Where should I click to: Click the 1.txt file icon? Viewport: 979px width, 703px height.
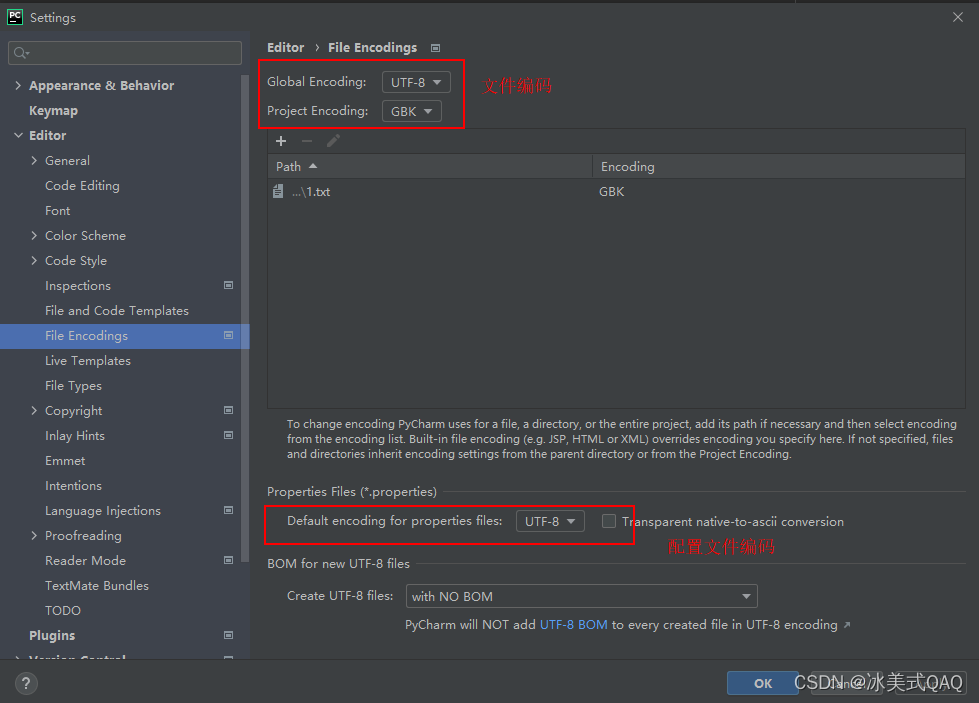click(x=278, y=192)
